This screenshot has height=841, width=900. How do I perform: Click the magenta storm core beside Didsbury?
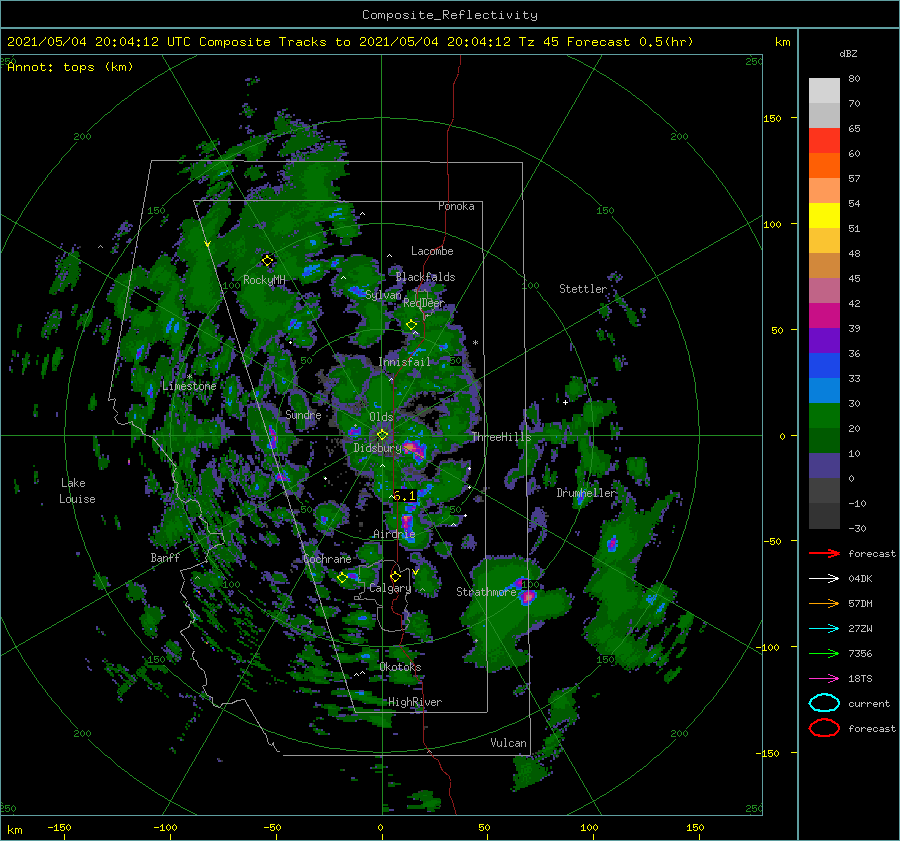click(414, 450)
